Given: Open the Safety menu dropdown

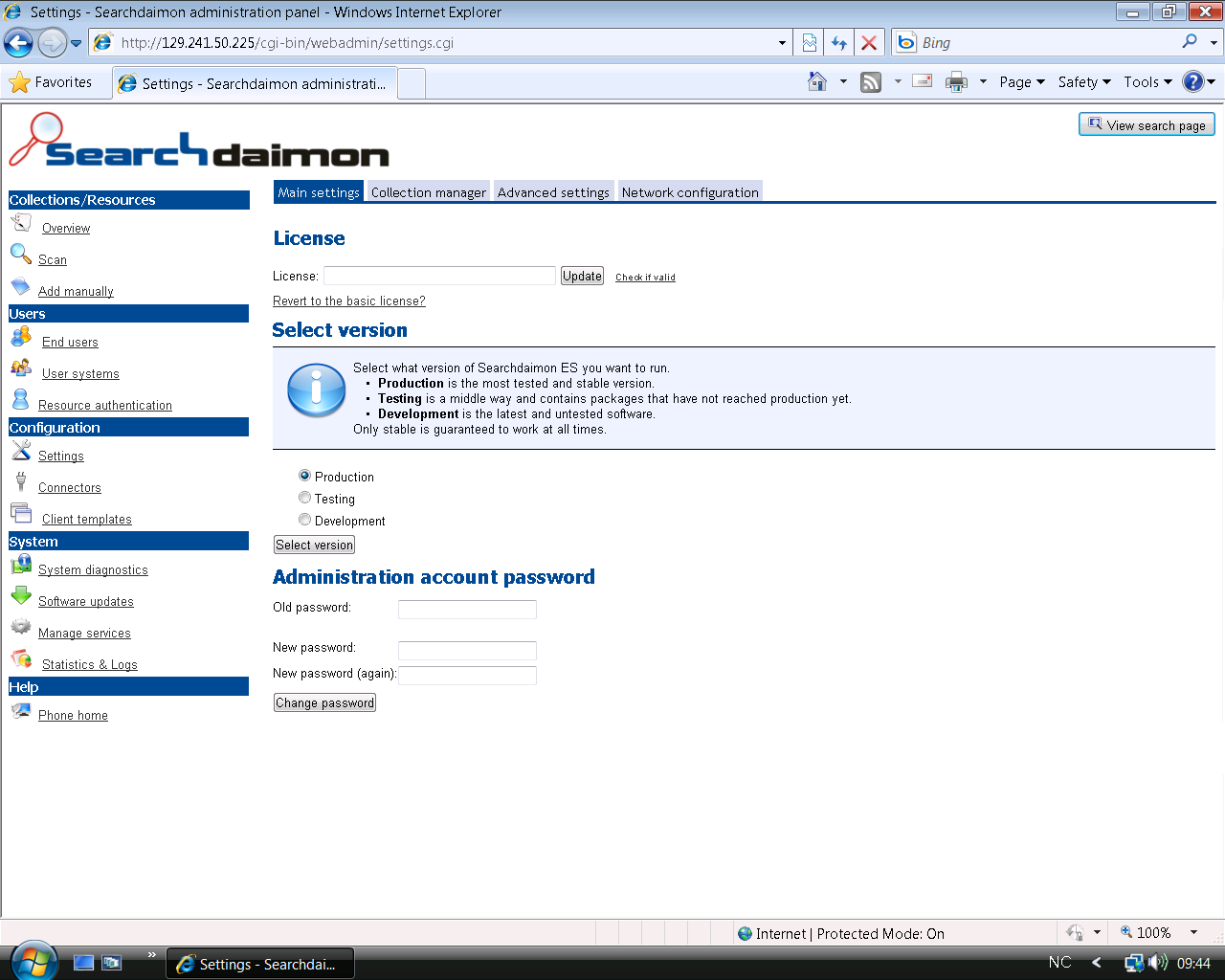Looking at the screenshot, I should click(1084, 82).
